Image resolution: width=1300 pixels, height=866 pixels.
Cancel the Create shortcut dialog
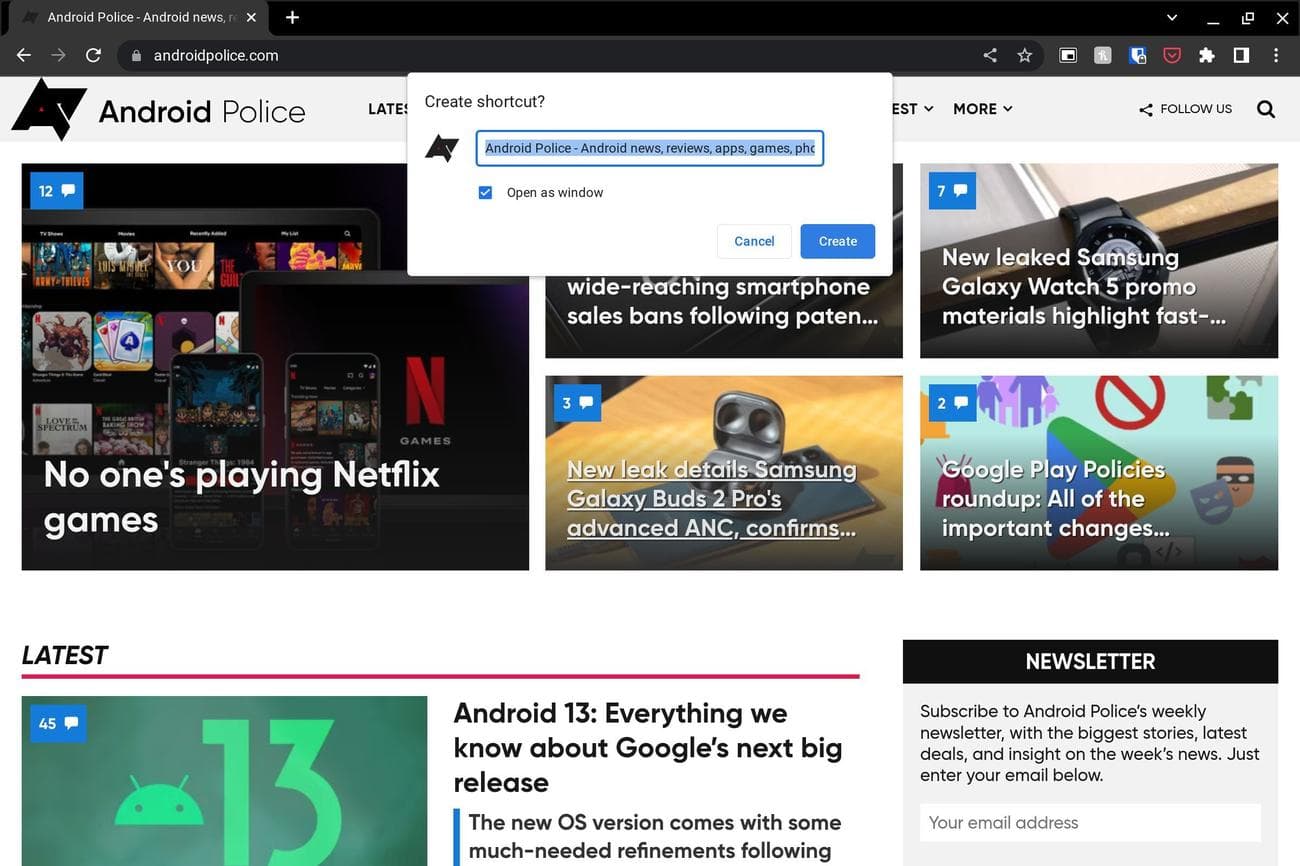tap(754, 241)
